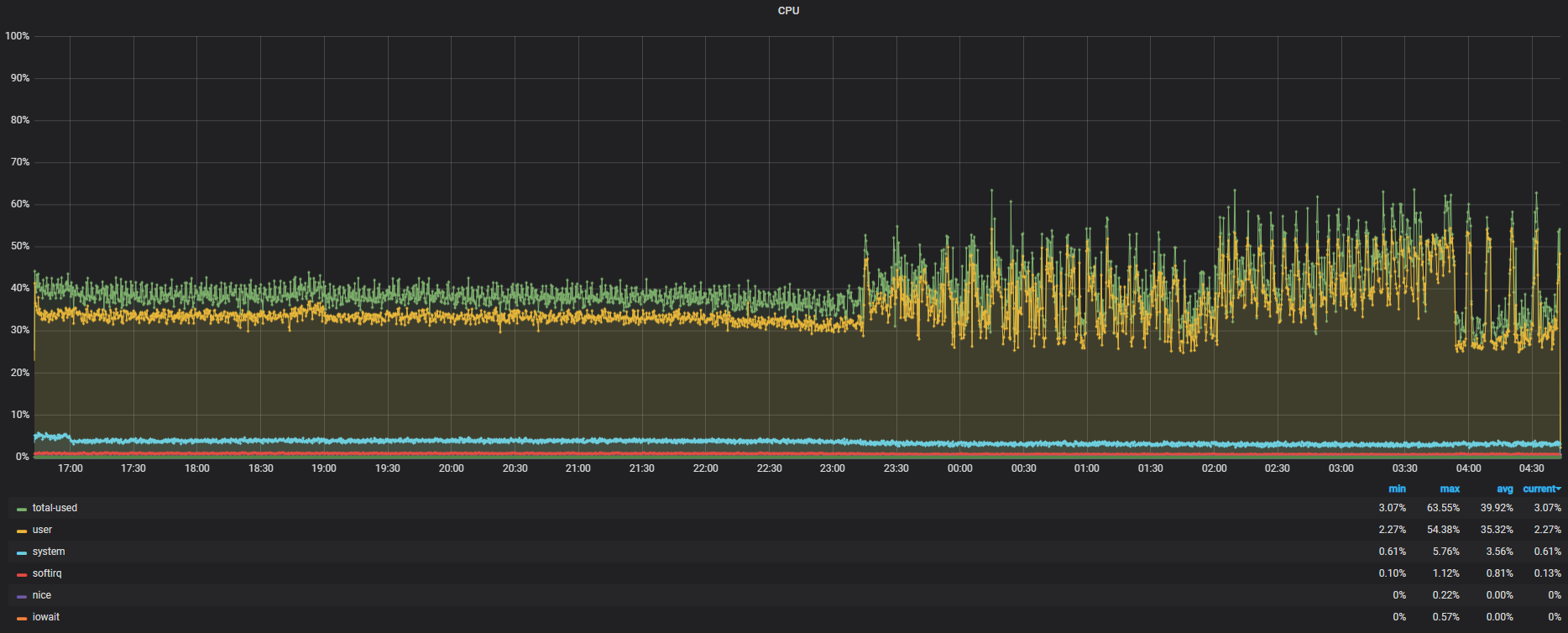Open color picker for total-used green swatch

pos(22,509)
